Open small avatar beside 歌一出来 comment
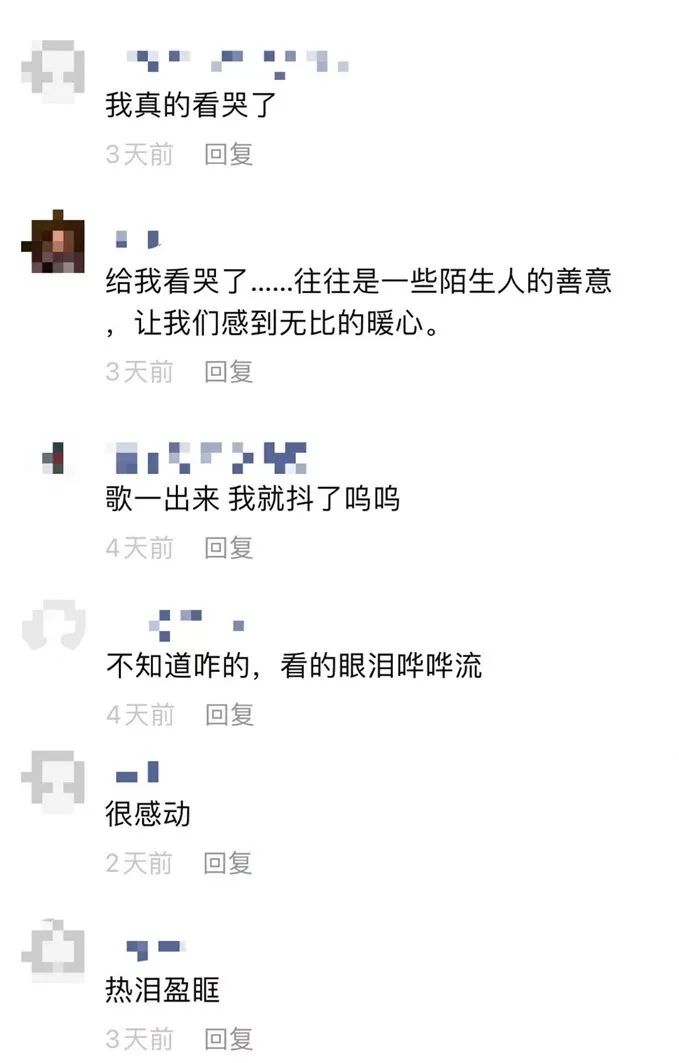 pyautogui.click(x=54, y=458)
